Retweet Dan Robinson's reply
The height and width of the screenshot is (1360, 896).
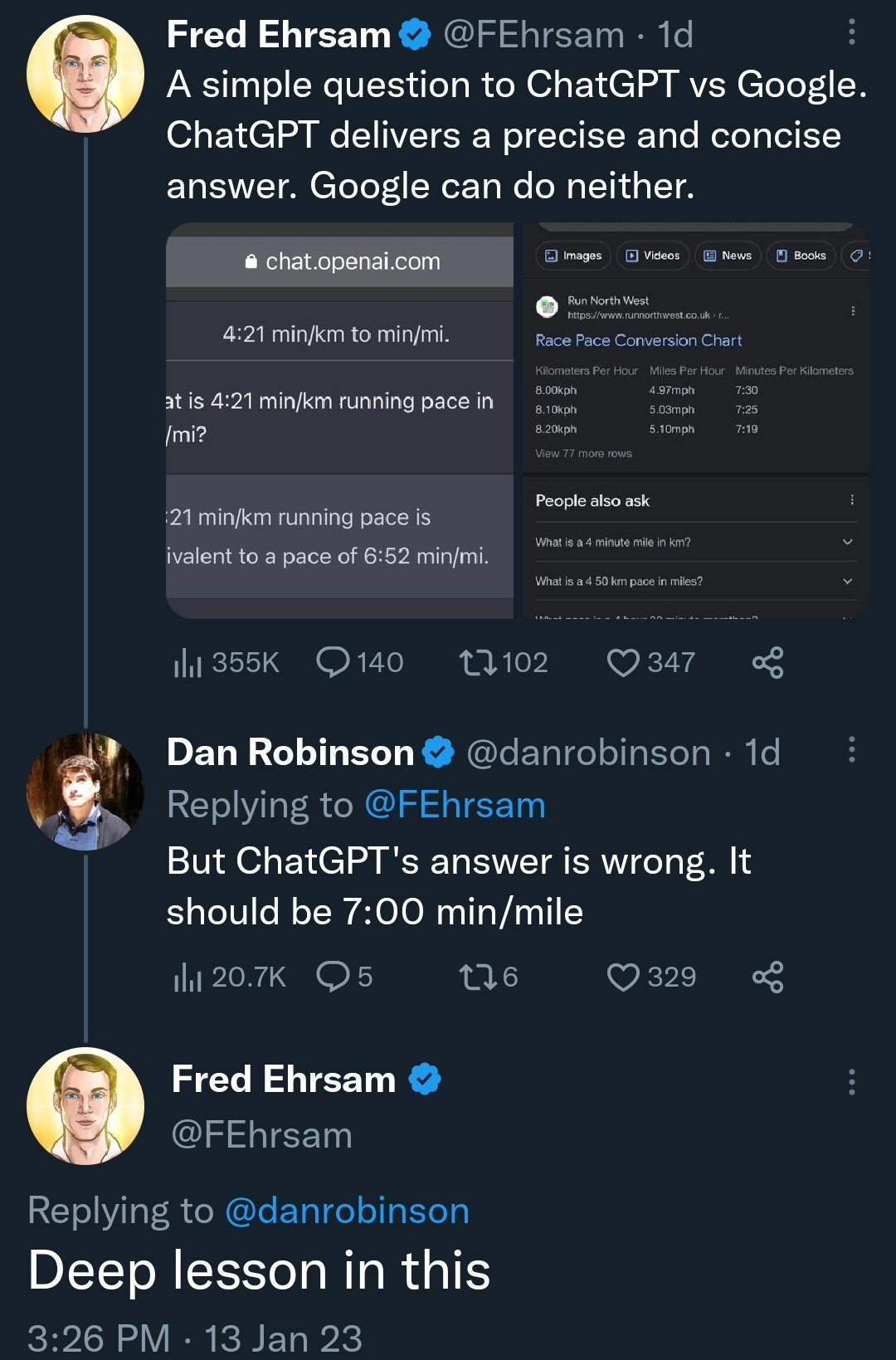[x=479, y=977]
